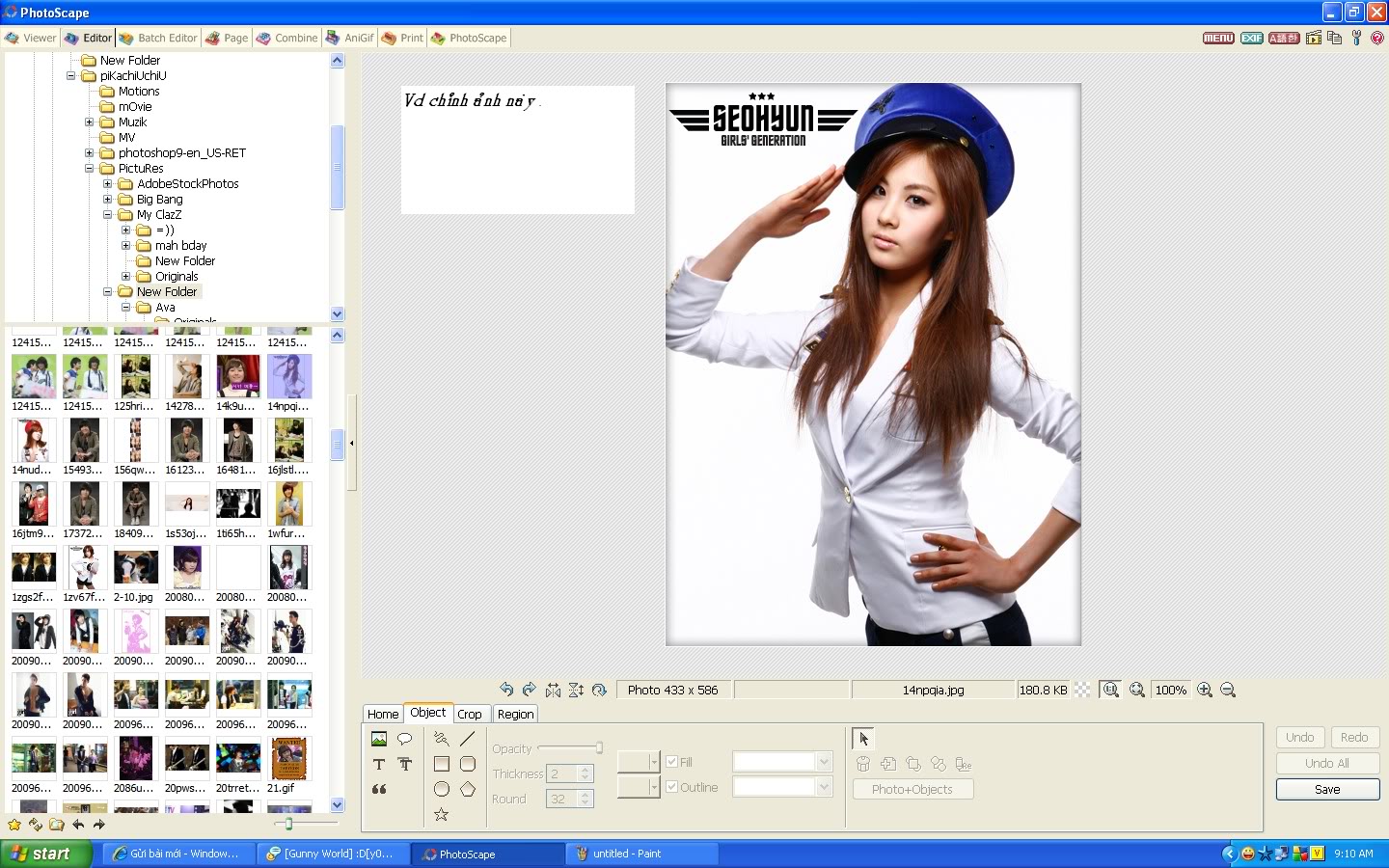Switch to the Home tab
The image size is (1389, 868).
click(x=383, y=714)
